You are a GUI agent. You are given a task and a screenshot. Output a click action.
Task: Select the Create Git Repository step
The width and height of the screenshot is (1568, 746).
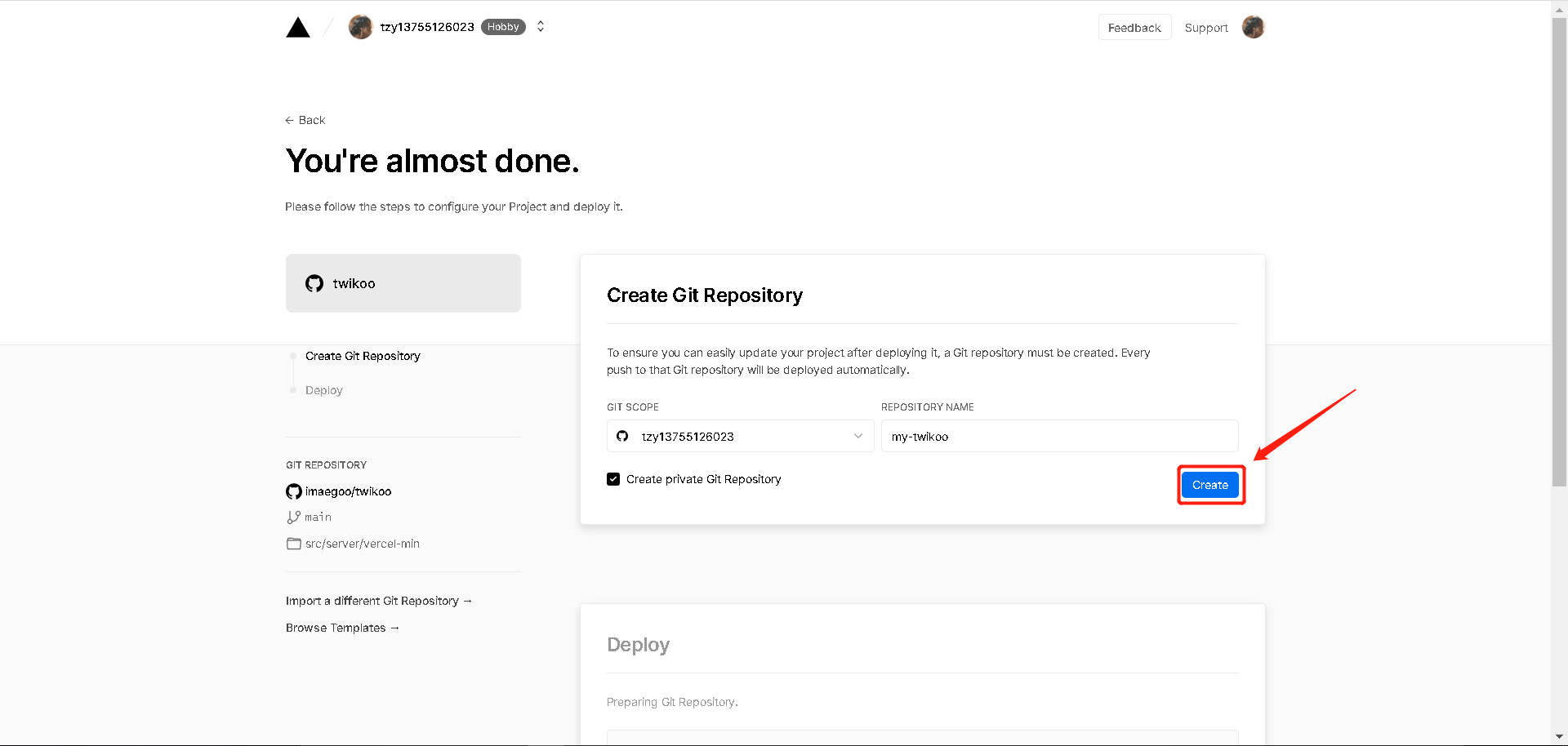point(363,356)
